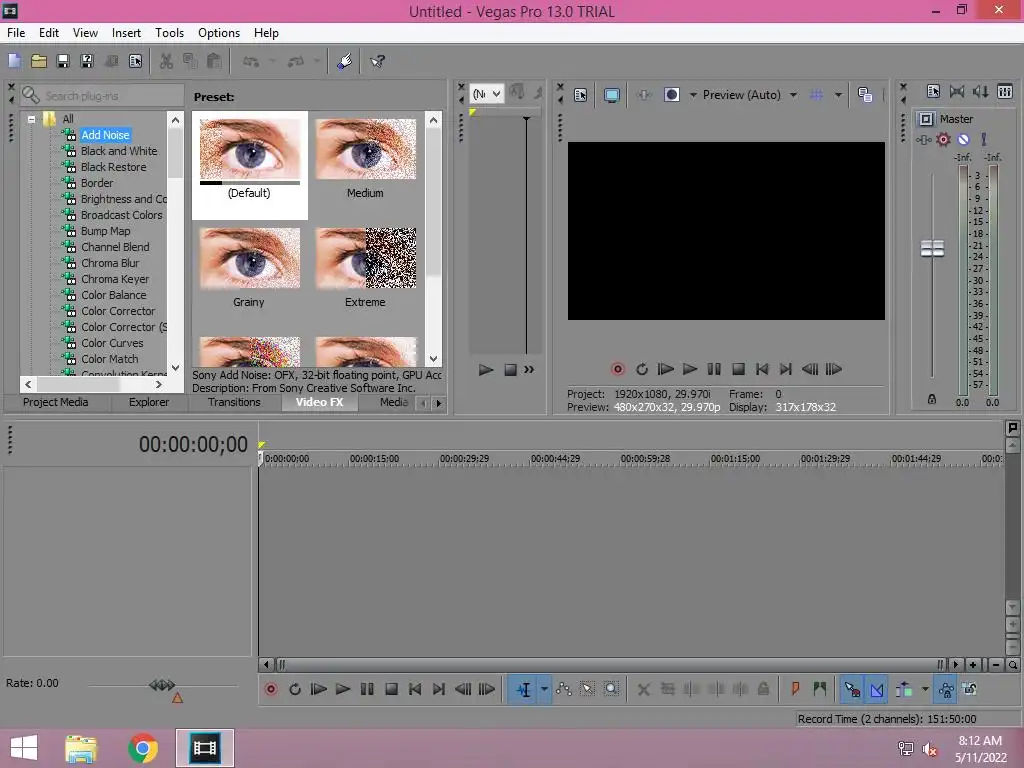Screen dimensions: 1024x768
Task: Switch to the Transitions tab
Action: [x=234, y=402]
